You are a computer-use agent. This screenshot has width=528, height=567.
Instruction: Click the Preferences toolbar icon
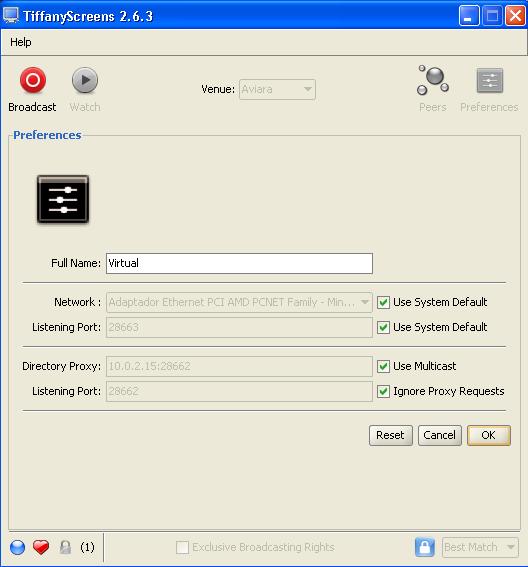tap(490, 80)
